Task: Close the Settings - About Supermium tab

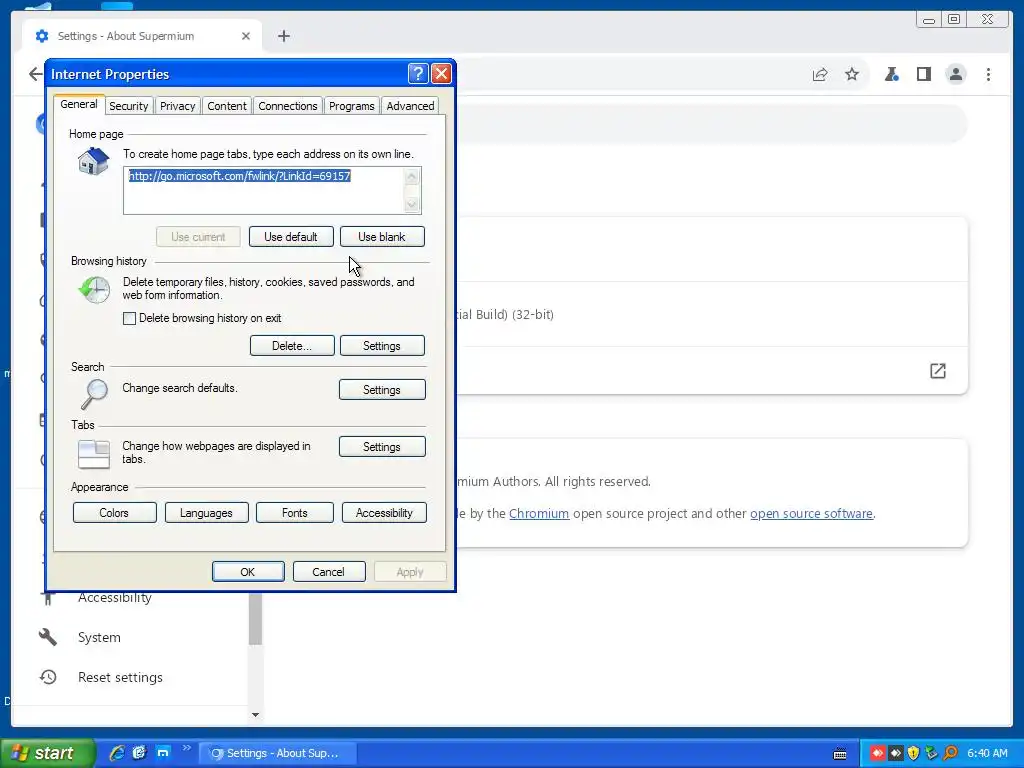Action: 246,36
